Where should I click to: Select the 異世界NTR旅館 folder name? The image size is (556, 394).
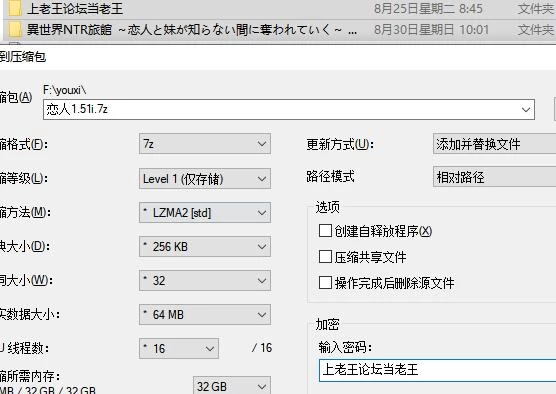coord(192,29)
